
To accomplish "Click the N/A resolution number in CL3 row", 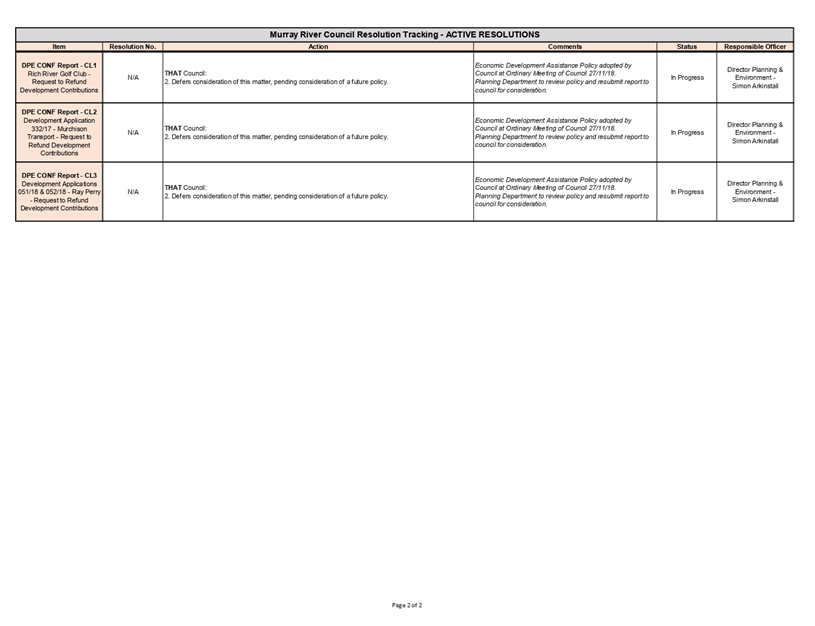I will pyautogui.click(x=133, y=192).
